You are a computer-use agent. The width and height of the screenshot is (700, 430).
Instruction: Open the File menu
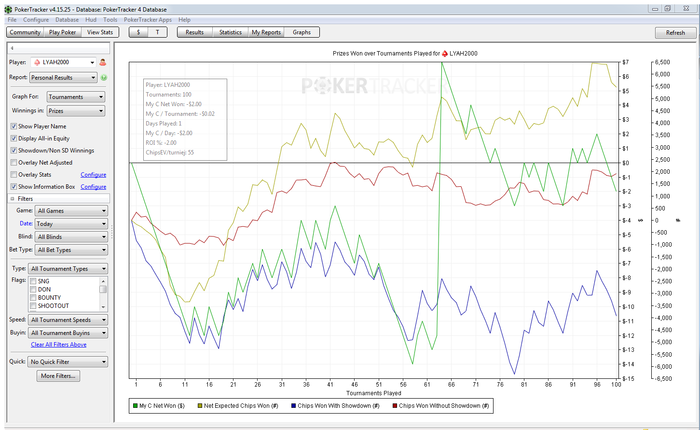coord(12,20)
